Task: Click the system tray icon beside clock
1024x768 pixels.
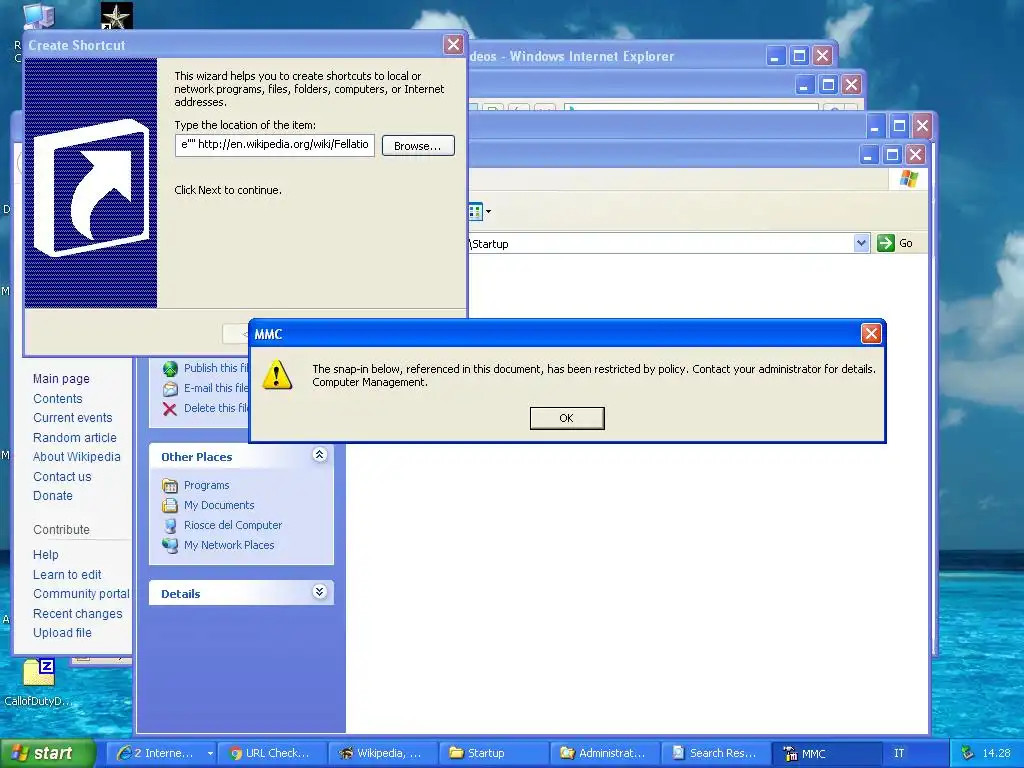Action: (x=967, y=753)
